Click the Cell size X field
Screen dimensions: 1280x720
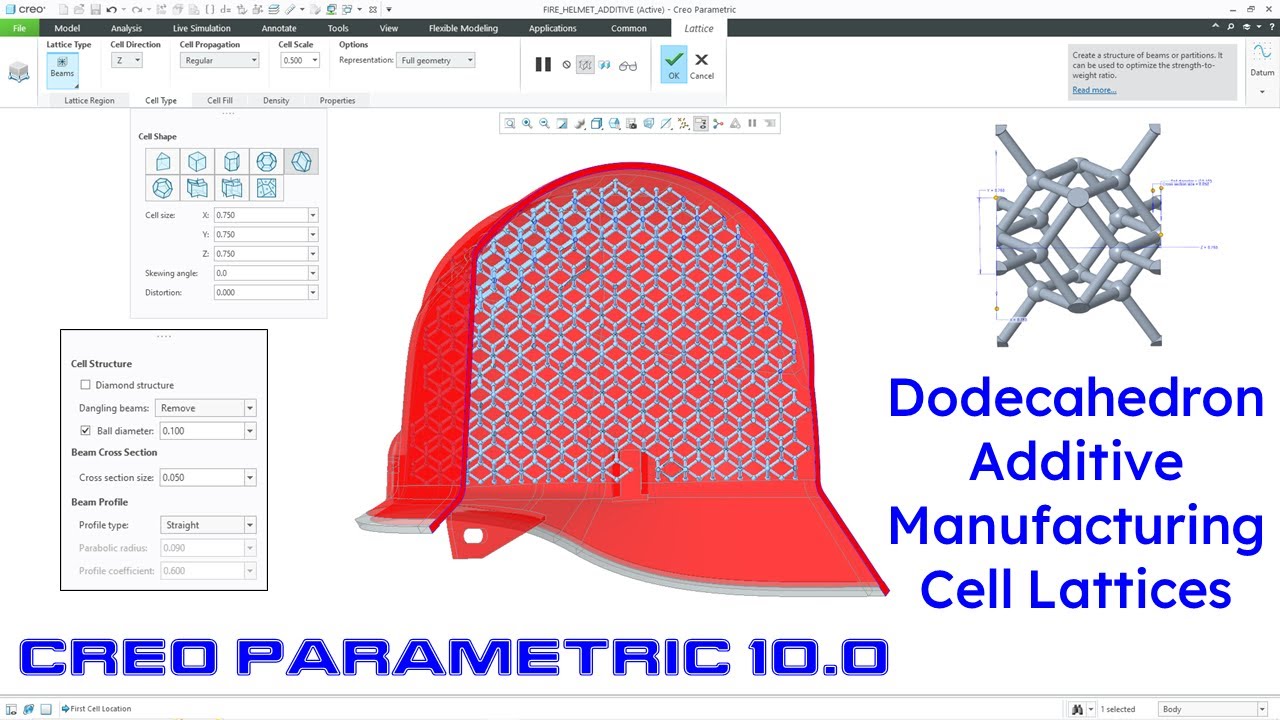260,215
